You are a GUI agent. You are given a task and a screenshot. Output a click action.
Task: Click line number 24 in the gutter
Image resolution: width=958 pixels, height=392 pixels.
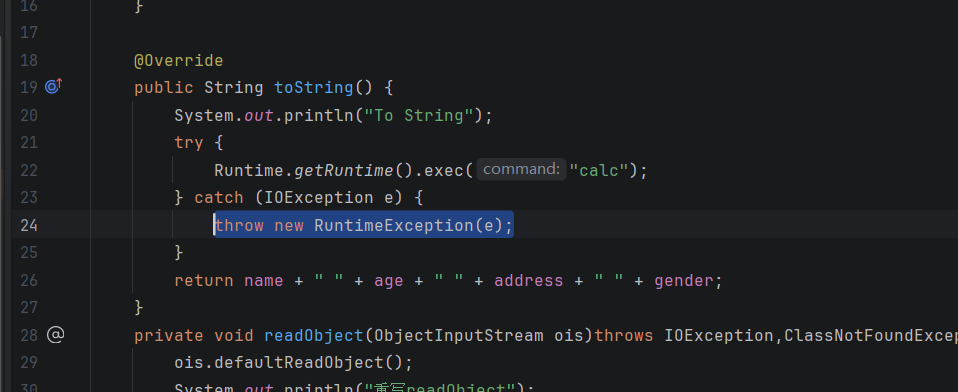pyautogui.click(x=29, y=225)
